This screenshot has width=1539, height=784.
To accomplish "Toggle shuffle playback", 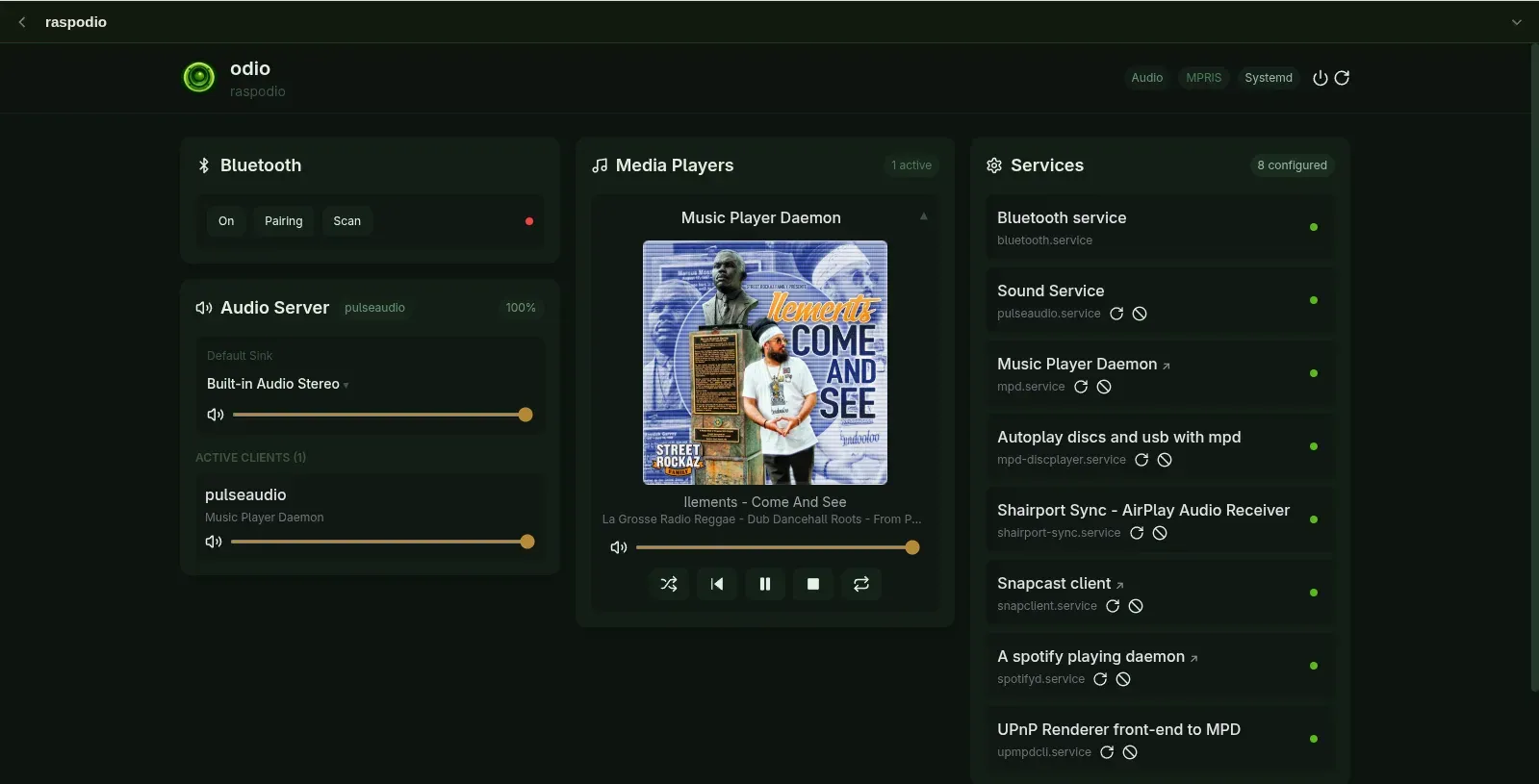I will pyautogui.click(x=669, y=584).
